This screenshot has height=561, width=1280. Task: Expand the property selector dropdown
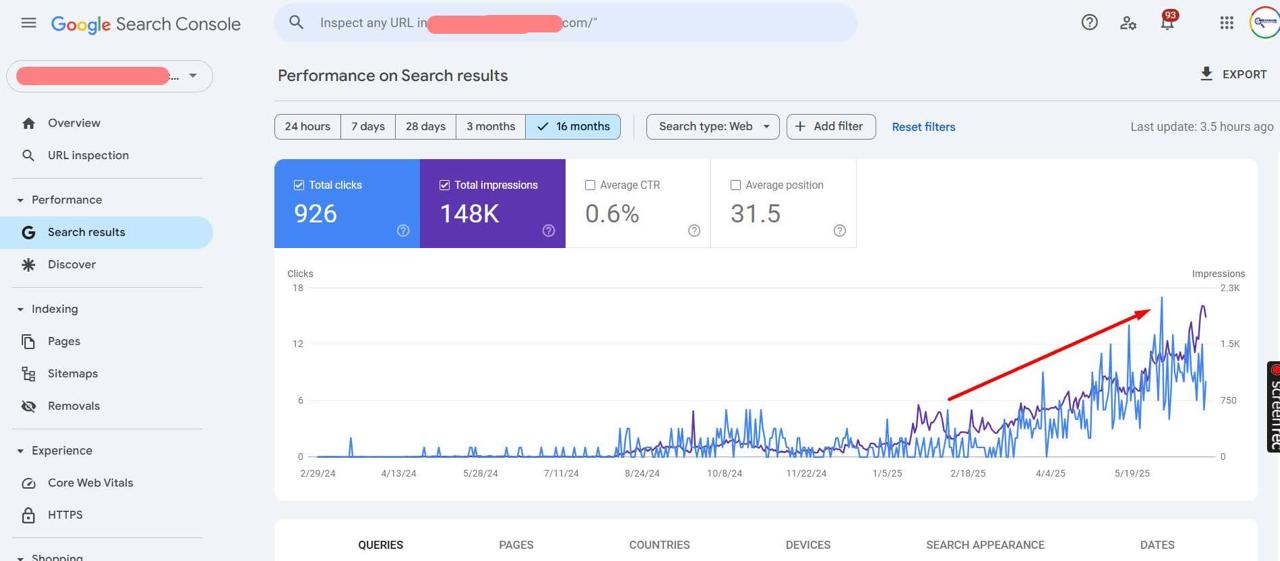[x=193, y=76]
